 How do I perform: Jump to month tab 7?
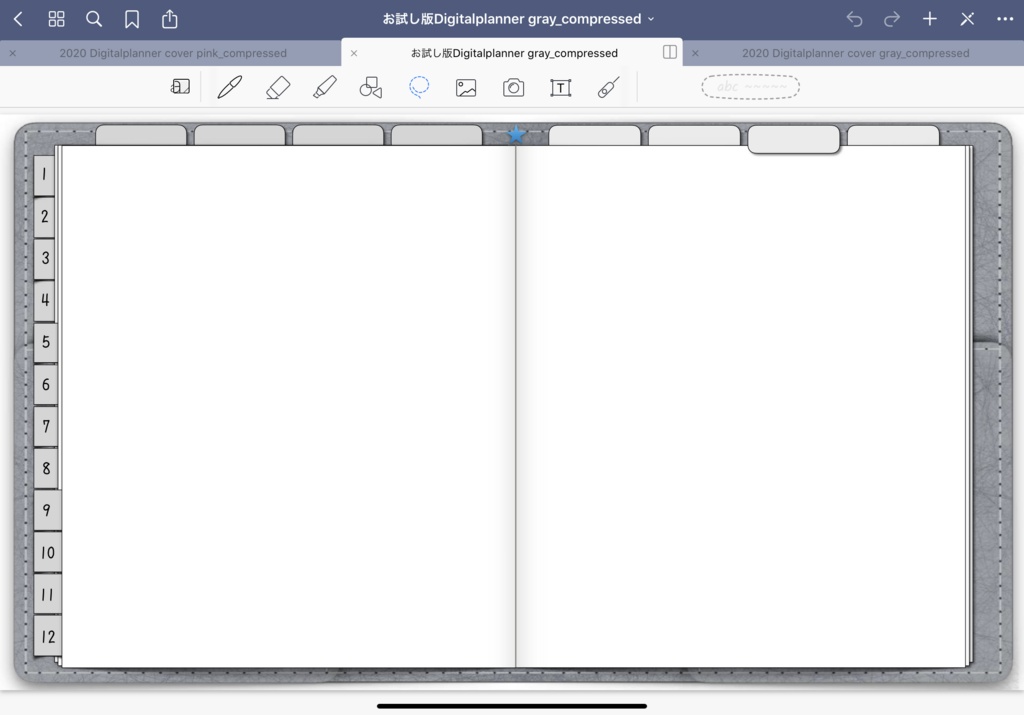[x=46, y=426]
